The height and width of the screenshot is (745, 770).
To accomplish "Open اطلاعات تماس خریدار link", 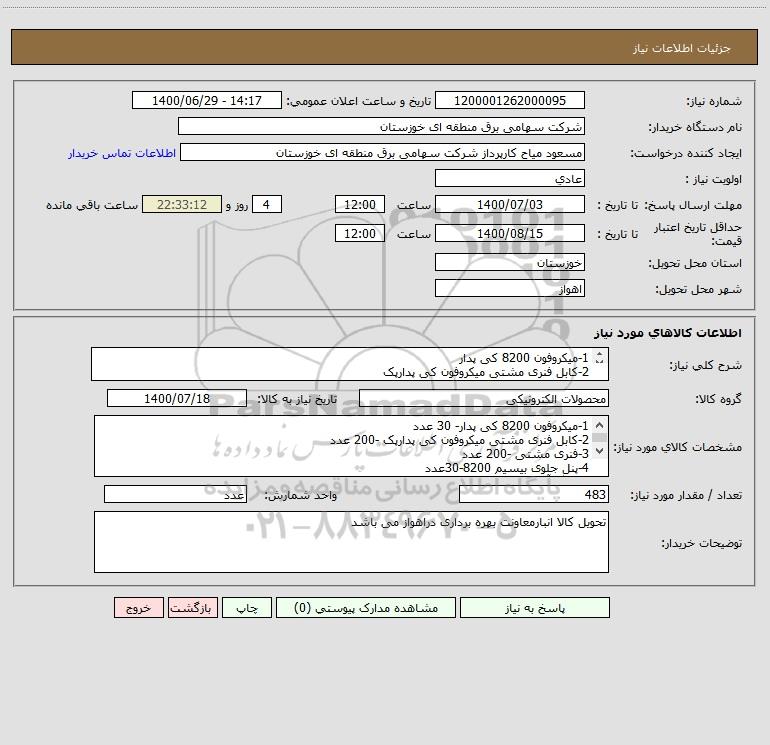I will click(122, 153).
